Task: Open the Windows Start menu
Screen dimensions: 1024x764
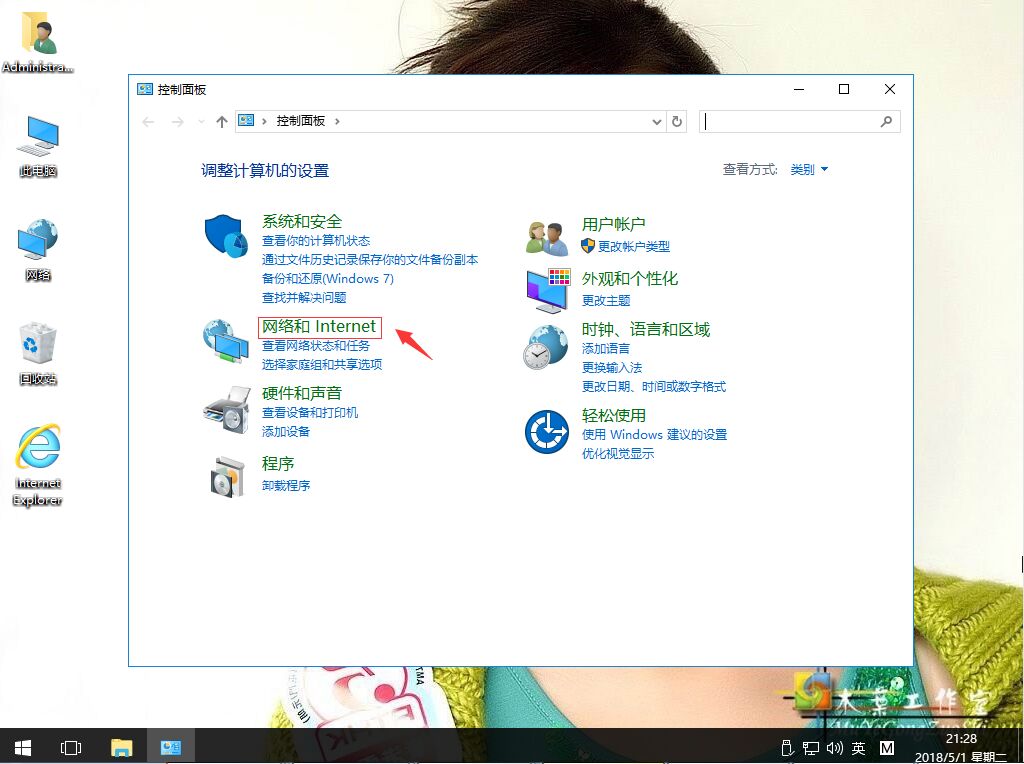Action: 23,748
